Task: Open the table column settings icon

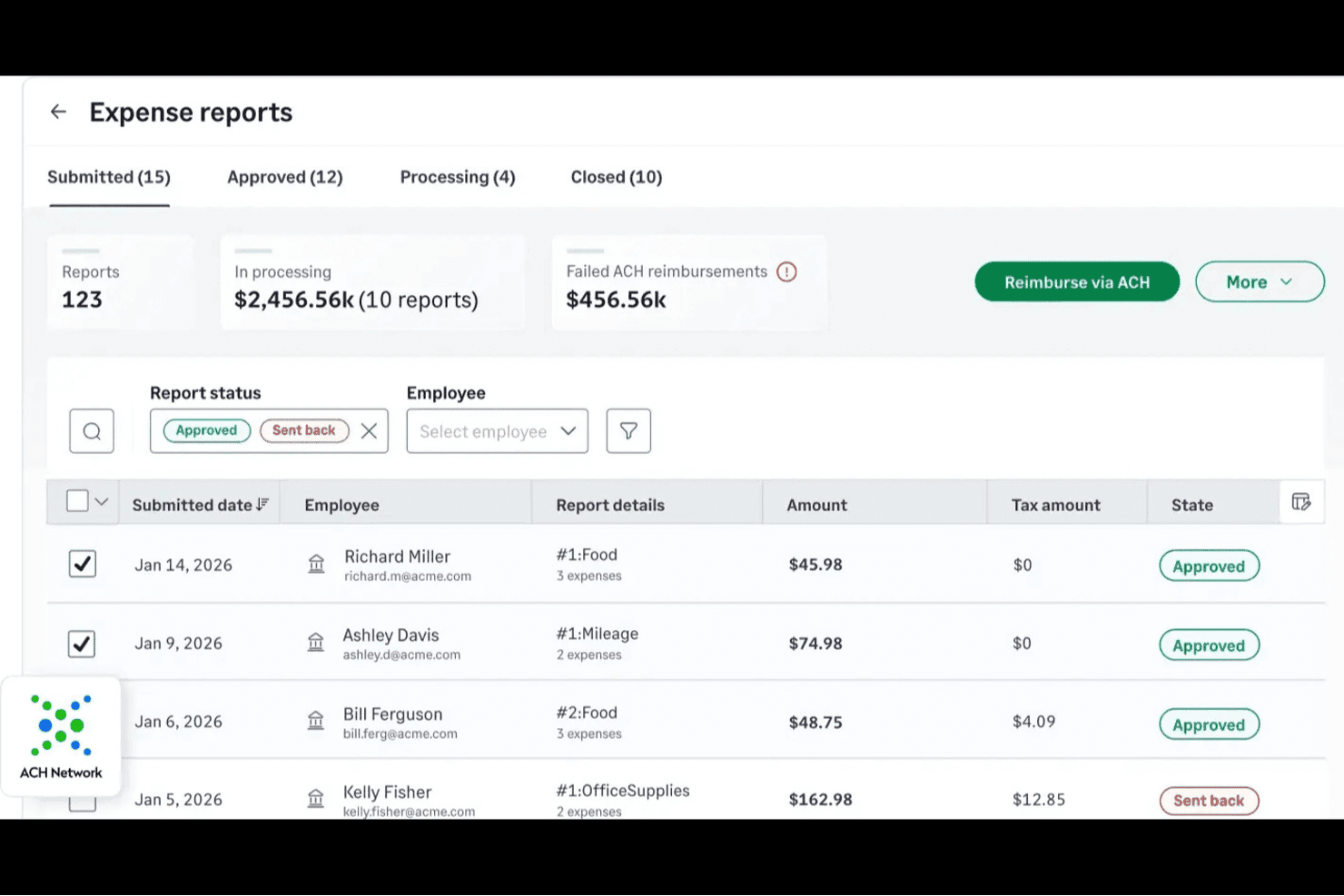Action: pos(1301,502)
